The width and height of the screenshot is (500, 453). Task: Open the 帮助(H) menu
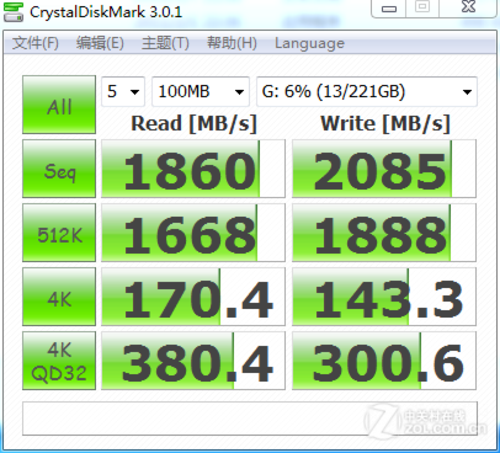232,43
